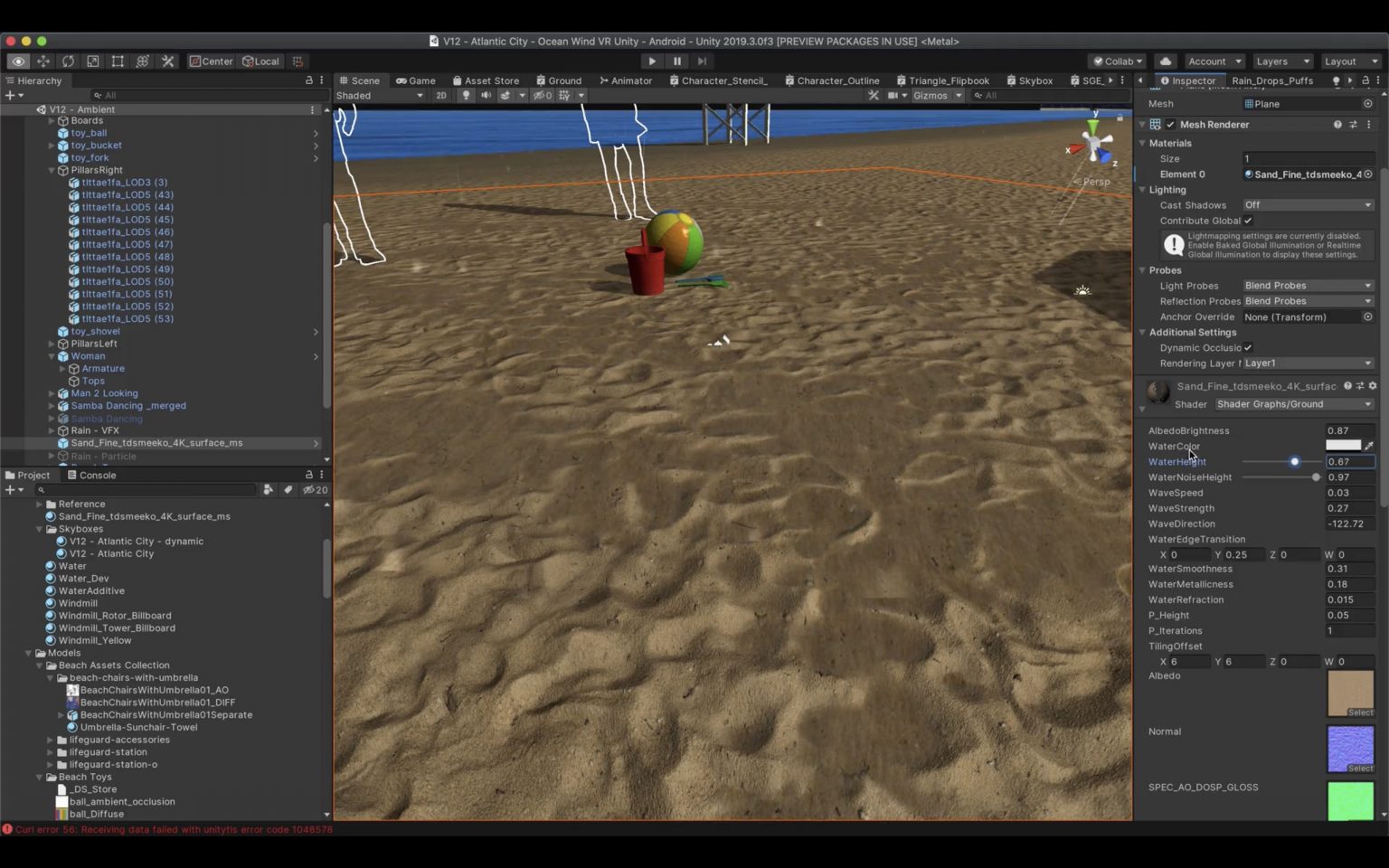Image resolution: width=1389 pixels, height=868 pixels.
Task: Toggle the Dynamic Occlusion checkbox
Action: point(1248,348)
